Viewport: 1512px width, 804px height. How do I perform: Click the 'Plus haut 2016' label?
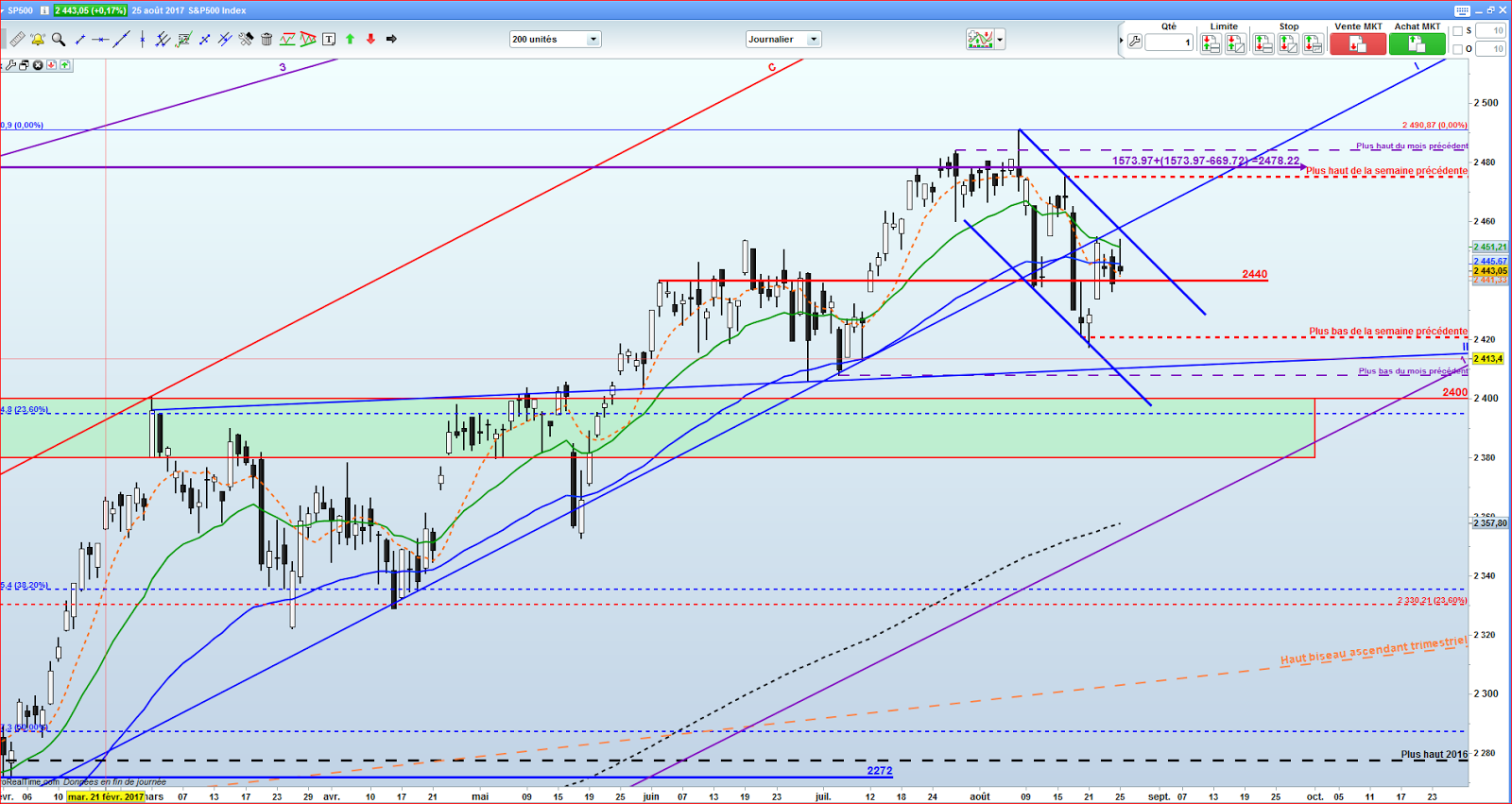tap(1434, 754)
